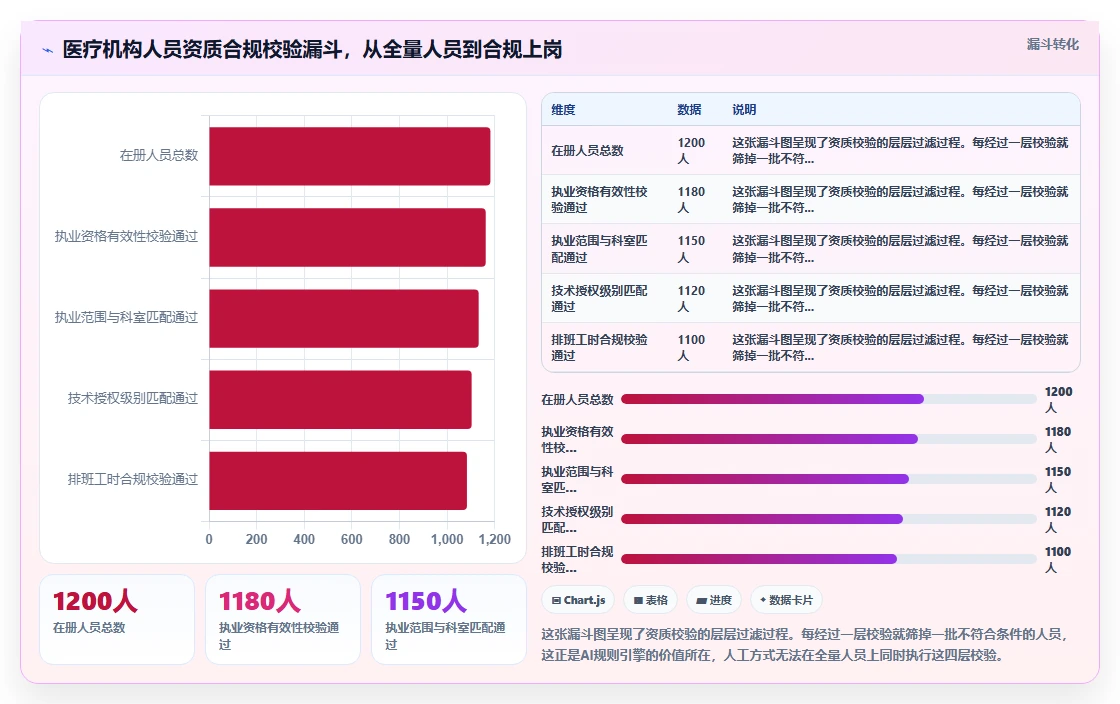
Task: Click the 1200人 value beside the progress bar
Action: coord(1058,399)
